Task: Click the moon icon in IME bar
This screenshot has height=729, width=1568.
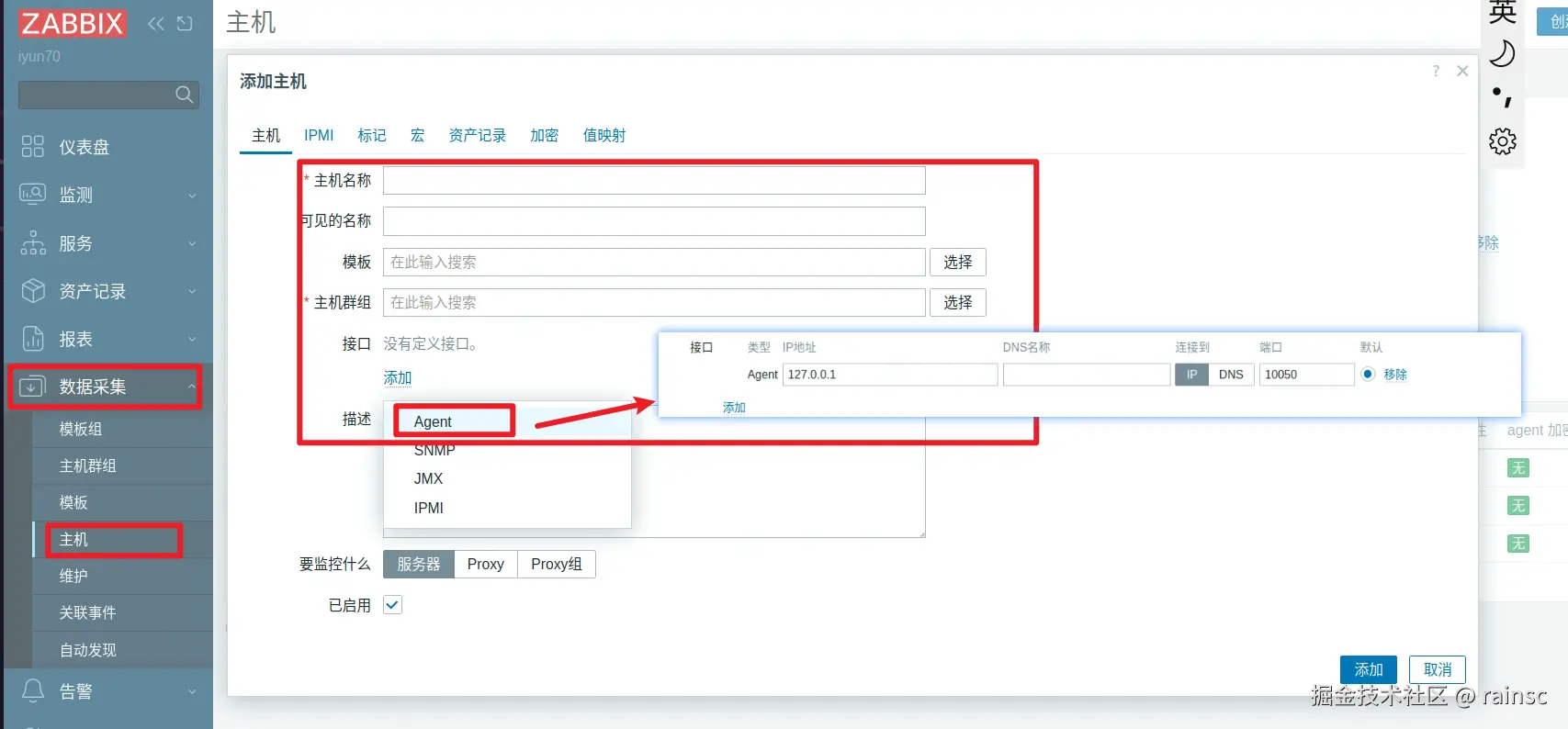Action: [1503, 54]
